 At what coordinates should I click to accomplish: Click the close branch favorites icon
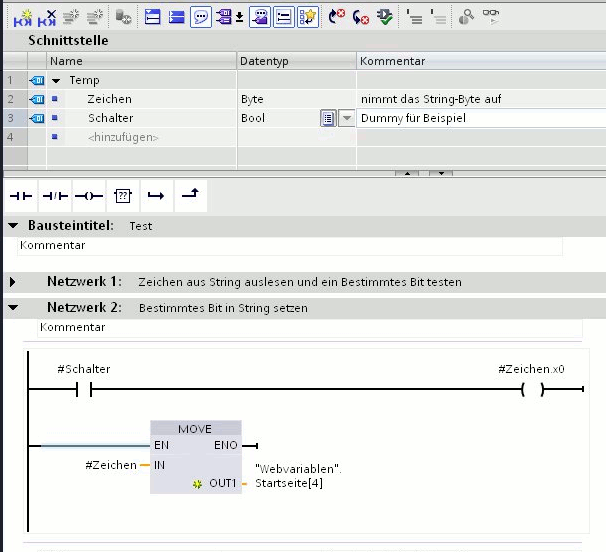click(190, 194)
